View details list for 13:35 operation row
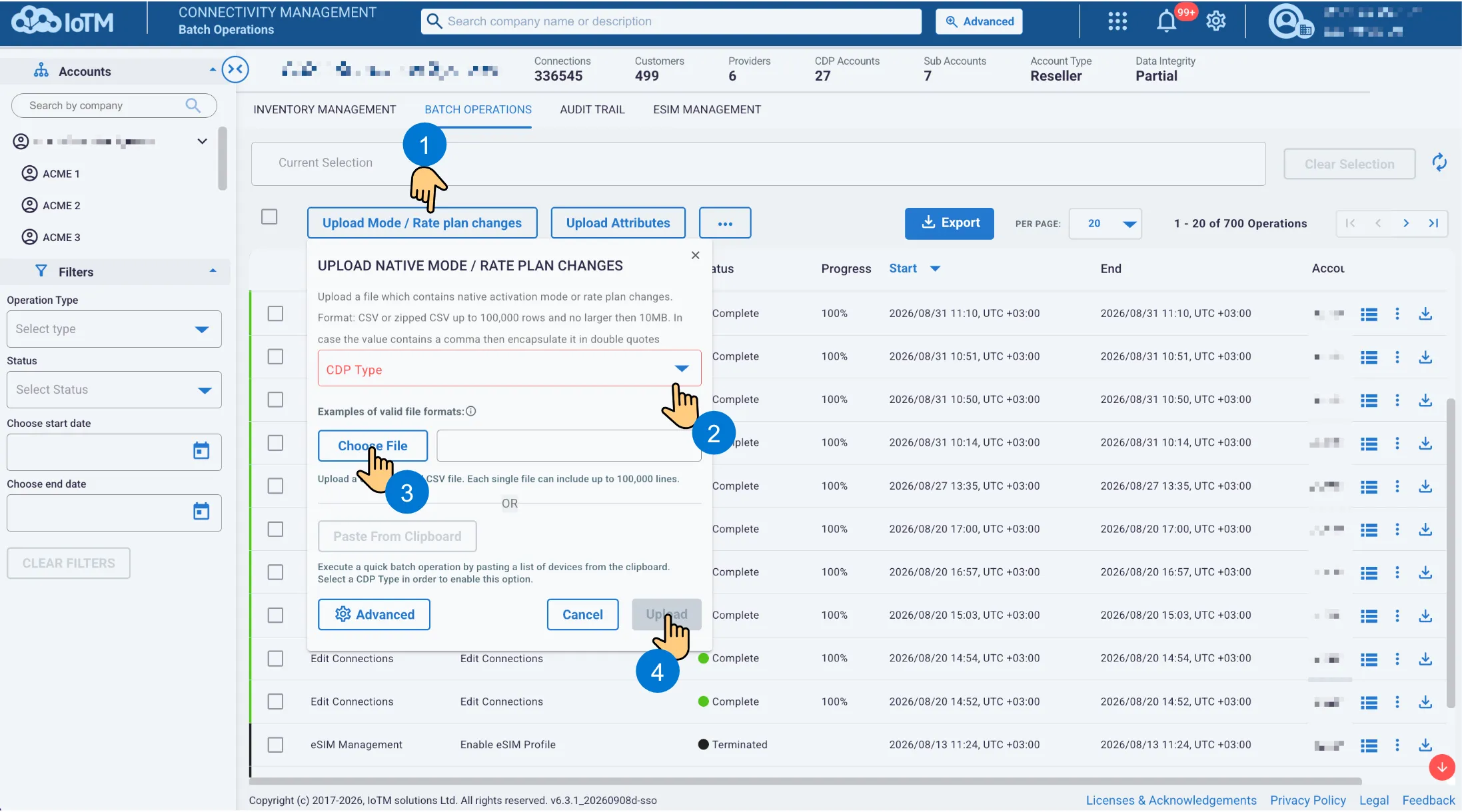1462x812 pixels. (x=1369, y=487)
